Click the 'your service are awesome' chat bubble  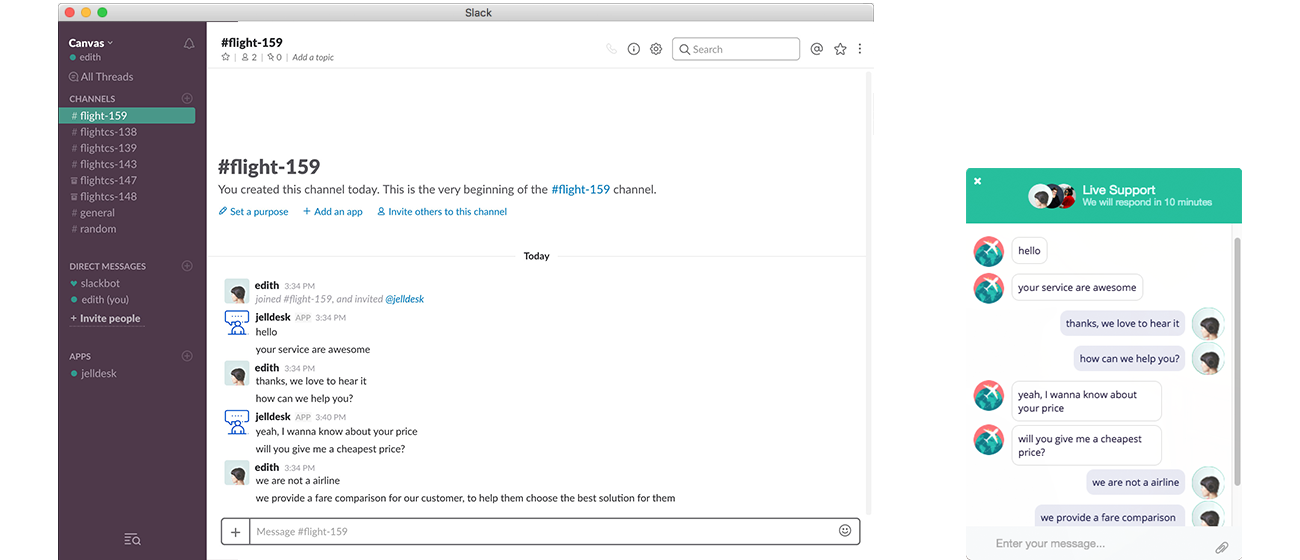[1077, 287]
